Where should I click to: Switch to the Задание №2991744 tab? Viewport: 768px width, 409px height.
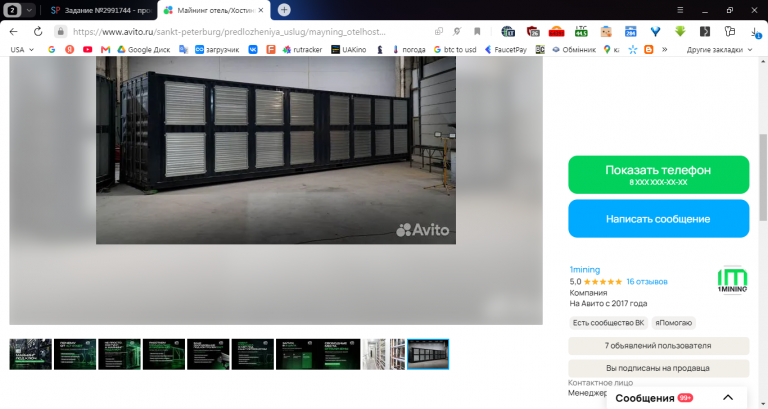tap(101, 10)
